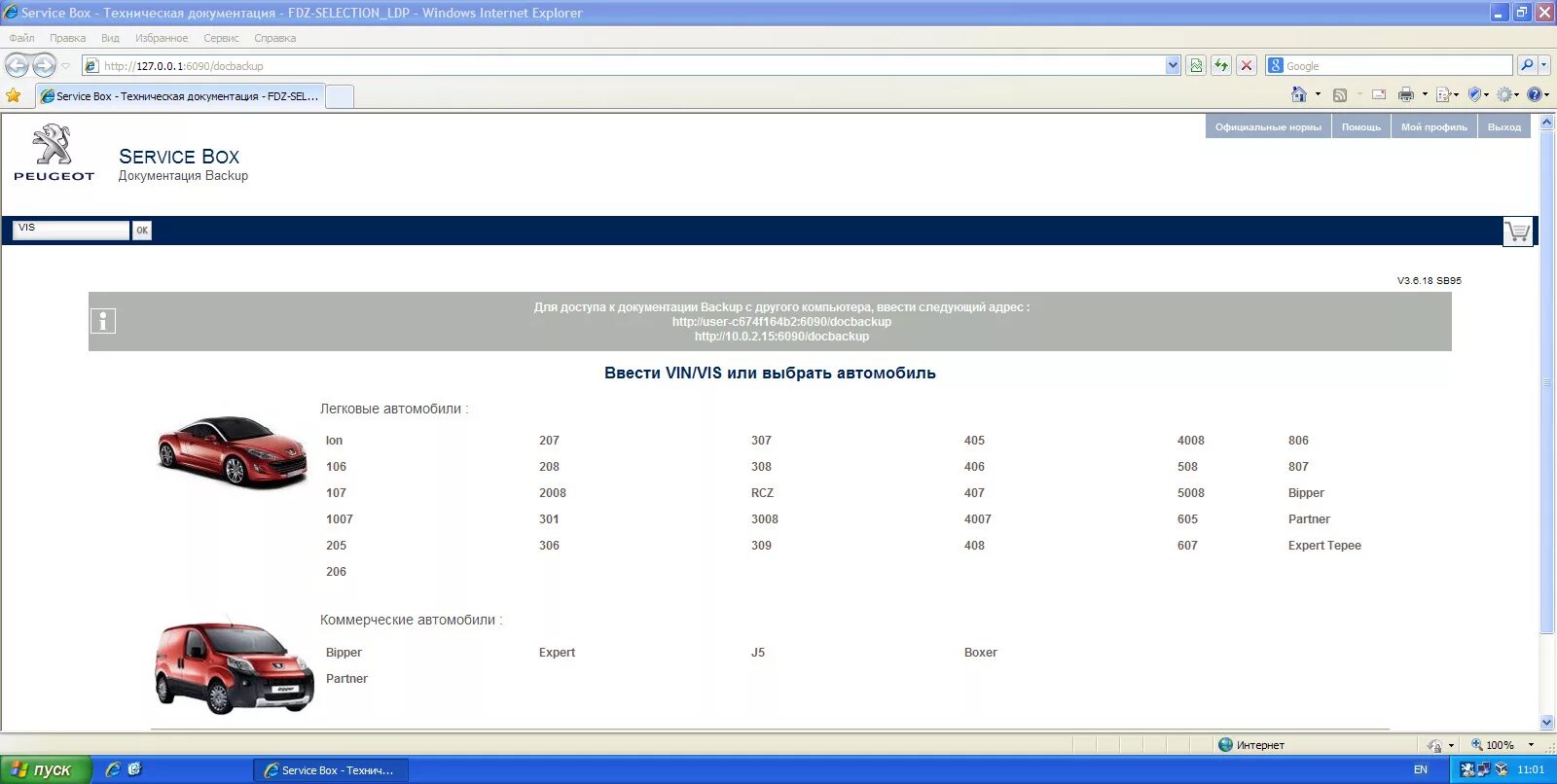
Task: Open the Tools gear icon
Action: point(1505,94)
